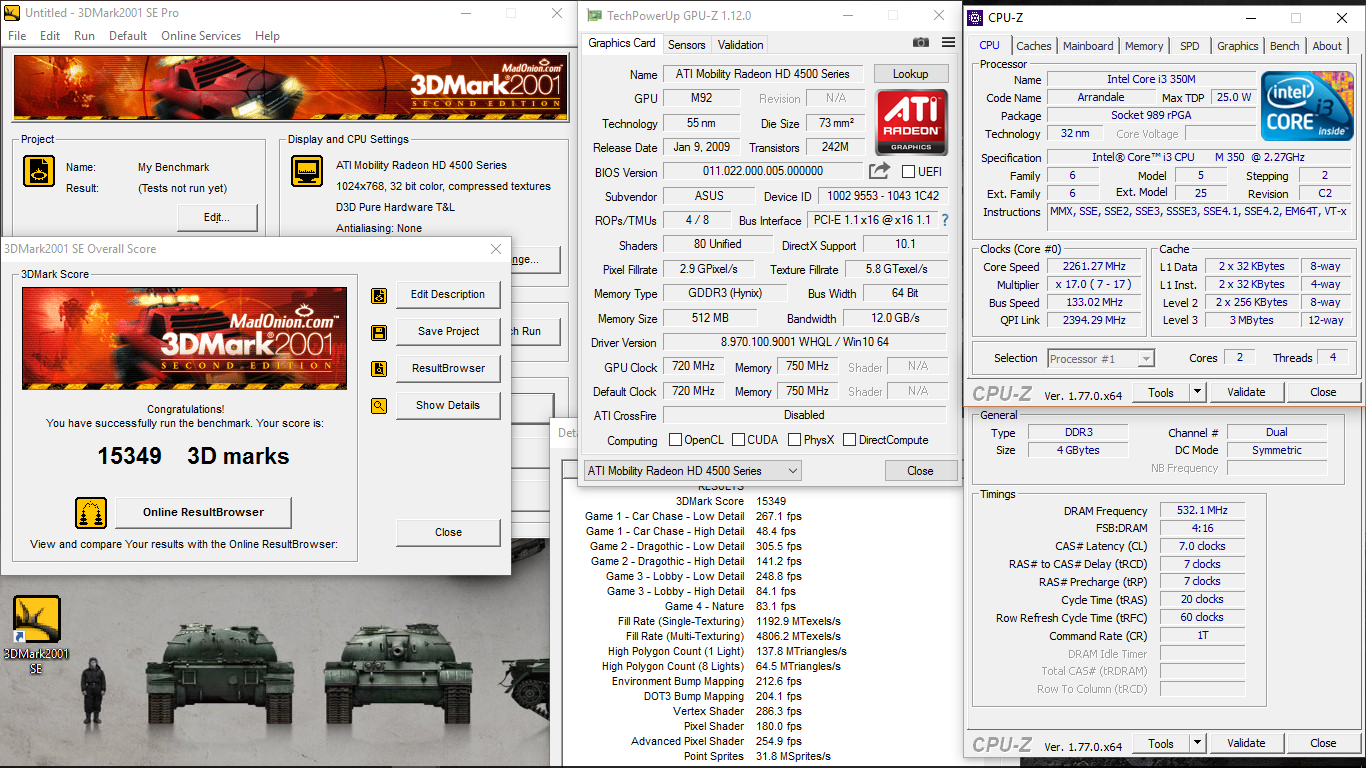Click the 3DMark2001 title bar app icon
Screen dimensions: 1366x768
(11, 13)
